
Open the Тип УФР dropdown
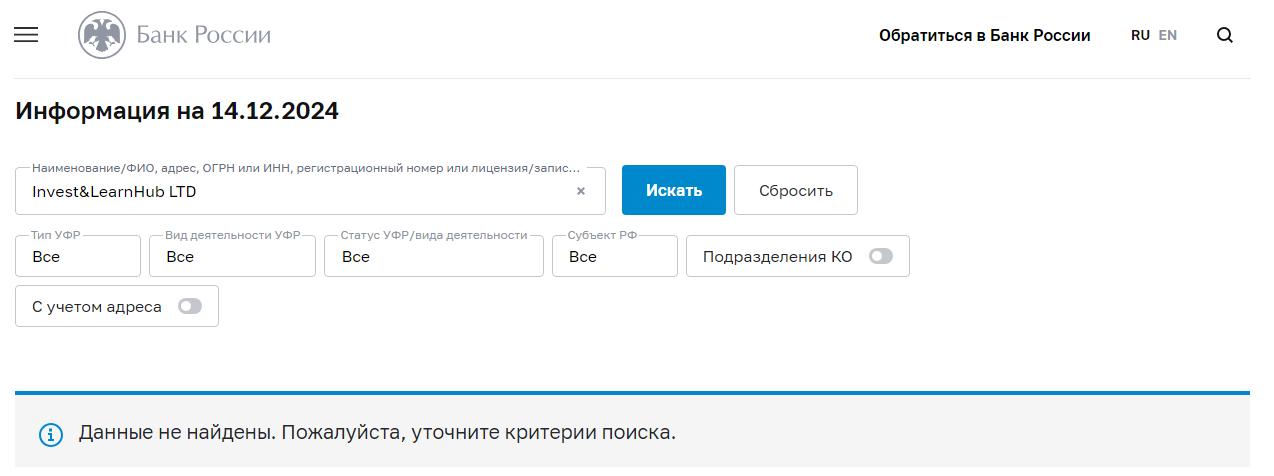tap(78, 256)
